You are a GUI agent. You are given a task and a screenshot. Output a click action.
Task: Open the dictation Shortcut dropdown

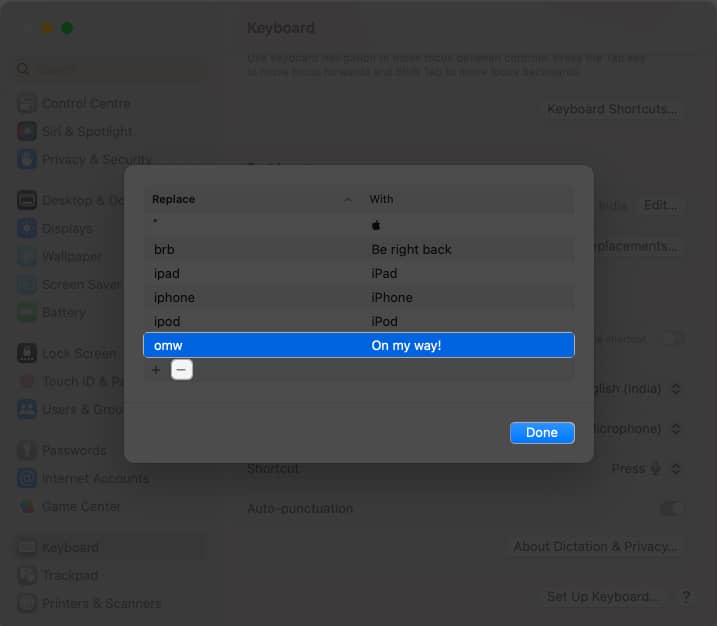tap(646, 469)
